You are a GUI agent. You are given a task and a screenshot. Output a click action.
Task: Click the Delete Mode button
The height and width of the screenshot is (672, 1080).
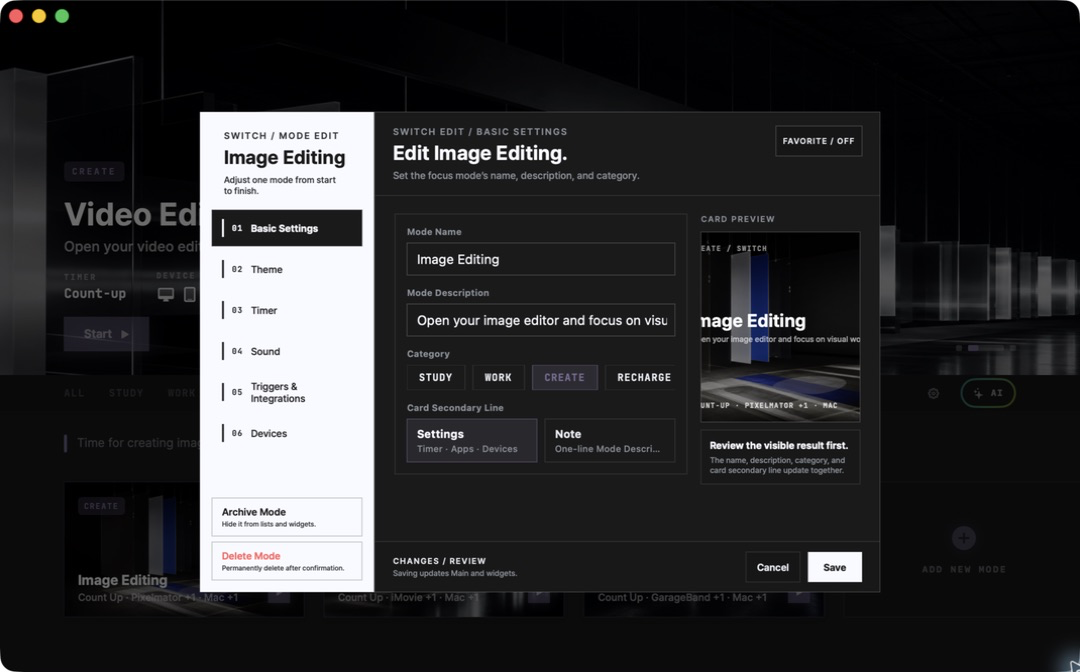tap(287, 561)
